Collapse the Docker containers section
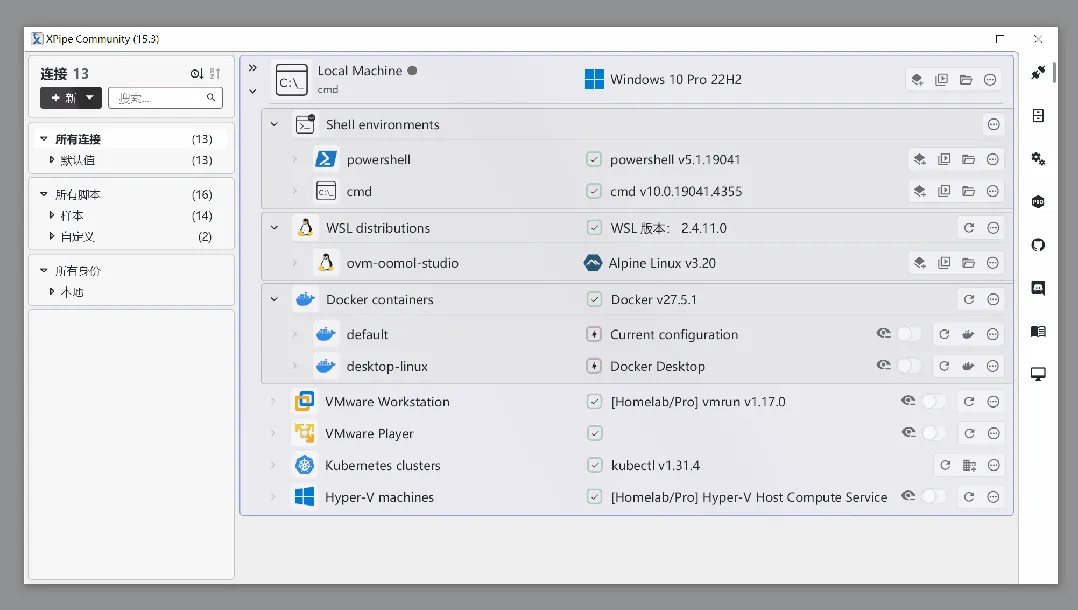The height and width of the screenshot is (610, 1078). click(x=274, y=299)
